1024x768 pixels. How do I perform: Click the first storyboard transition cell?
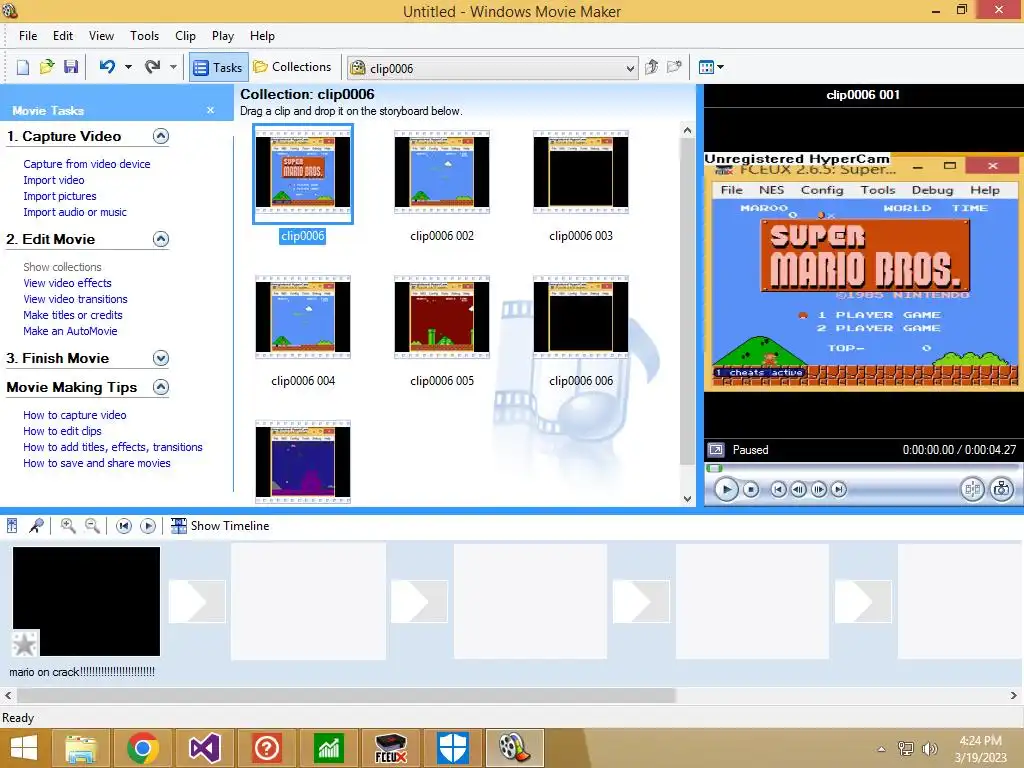pyautogui.click(x=197, y=601)
